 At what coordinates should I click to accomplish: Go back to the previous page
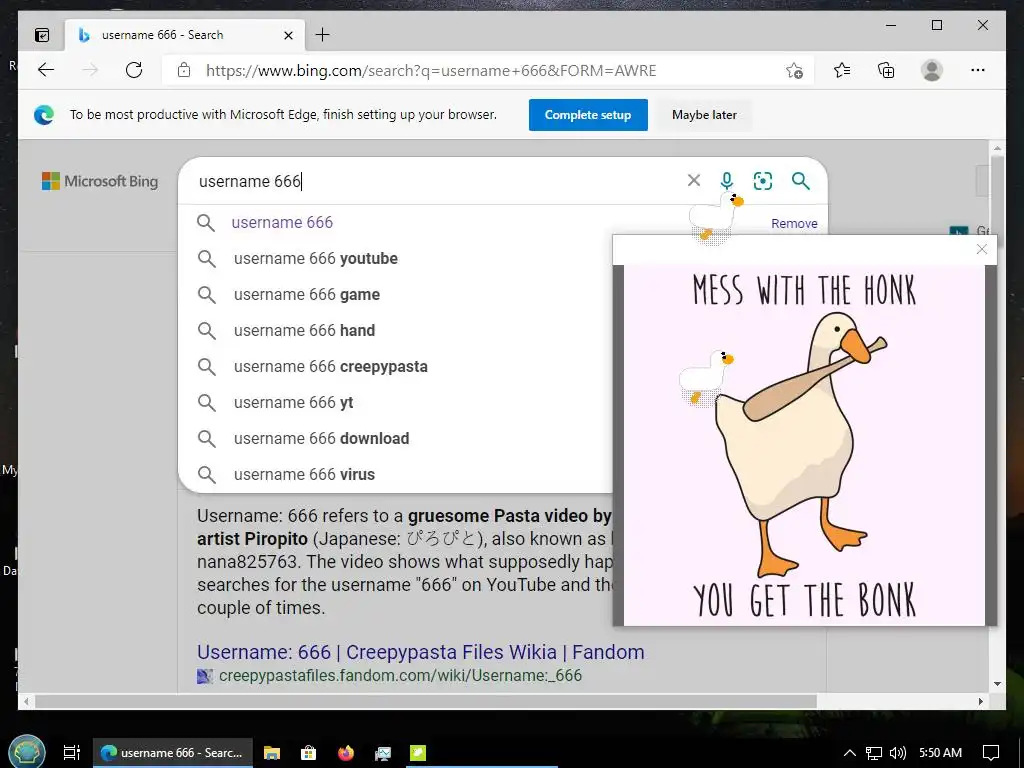click(46, 70)
